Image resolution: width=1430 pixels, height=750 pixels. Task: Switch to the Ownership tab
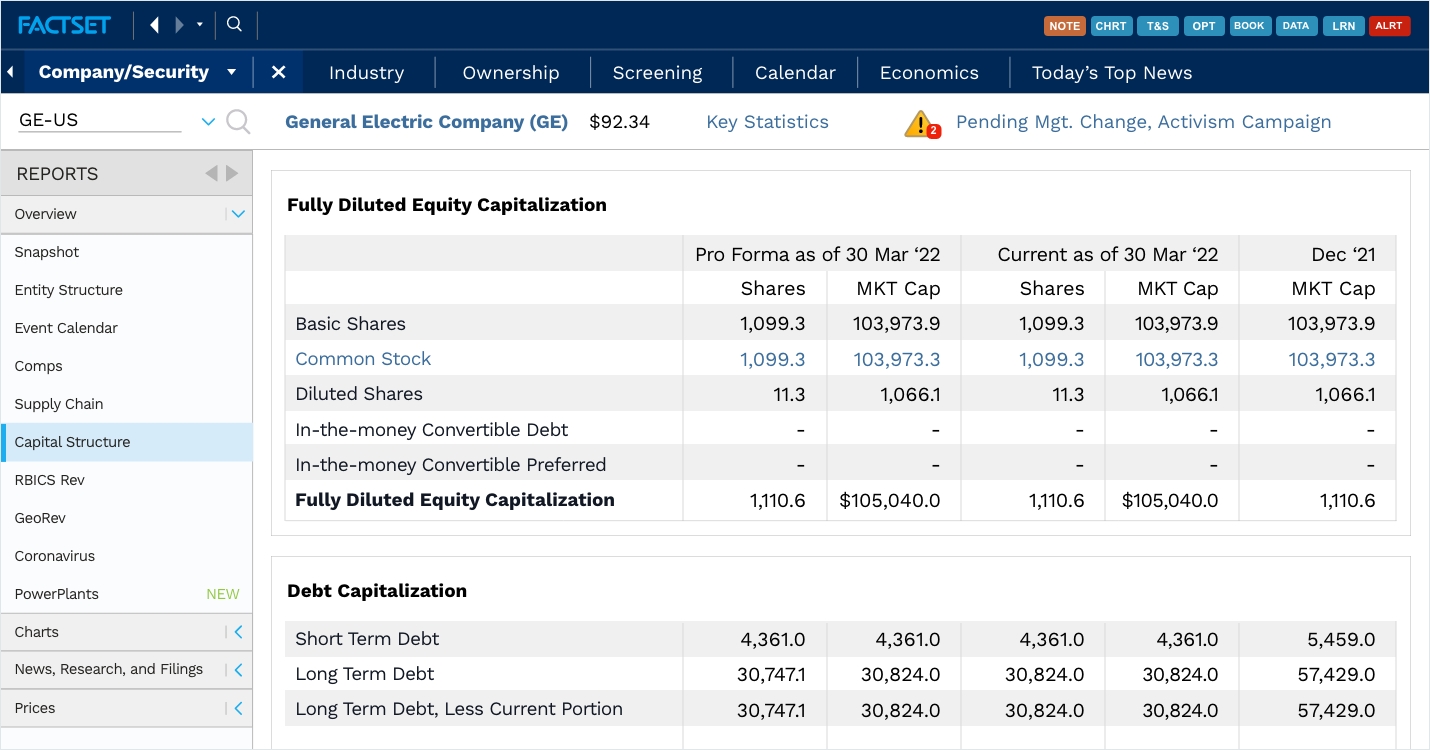[x=511, y=73]
